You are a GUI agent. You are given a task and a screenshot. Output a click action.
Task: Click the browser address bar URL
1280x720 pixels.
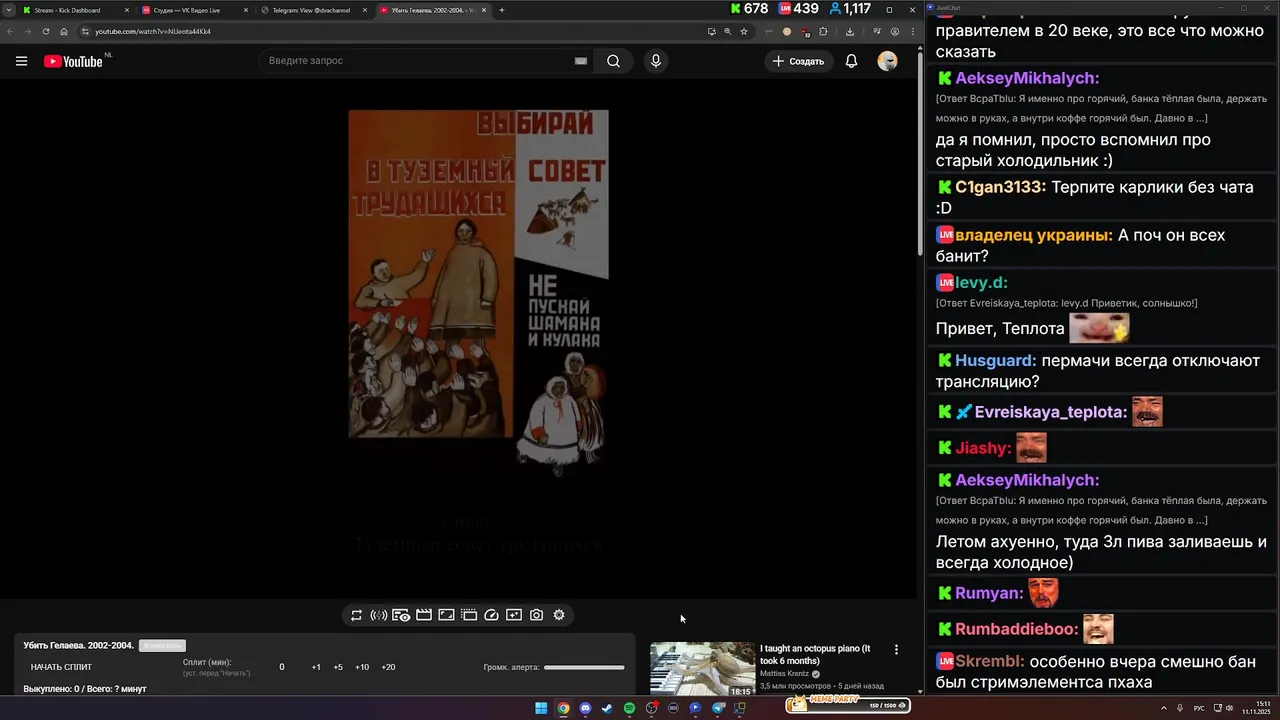pyautogui.click(x=152, y=31)
